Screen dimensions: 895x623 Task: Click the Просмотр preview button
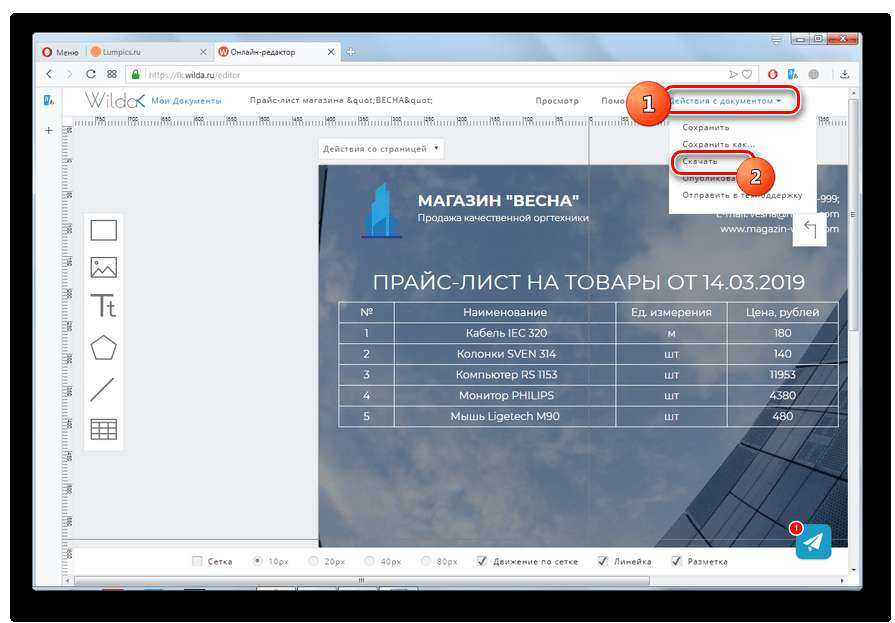click(x=557, y=101)
